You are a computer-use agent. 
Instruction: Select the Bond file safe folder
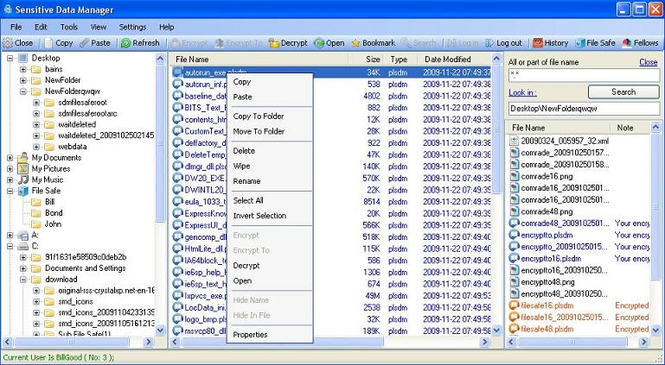[x=53, y=213]
